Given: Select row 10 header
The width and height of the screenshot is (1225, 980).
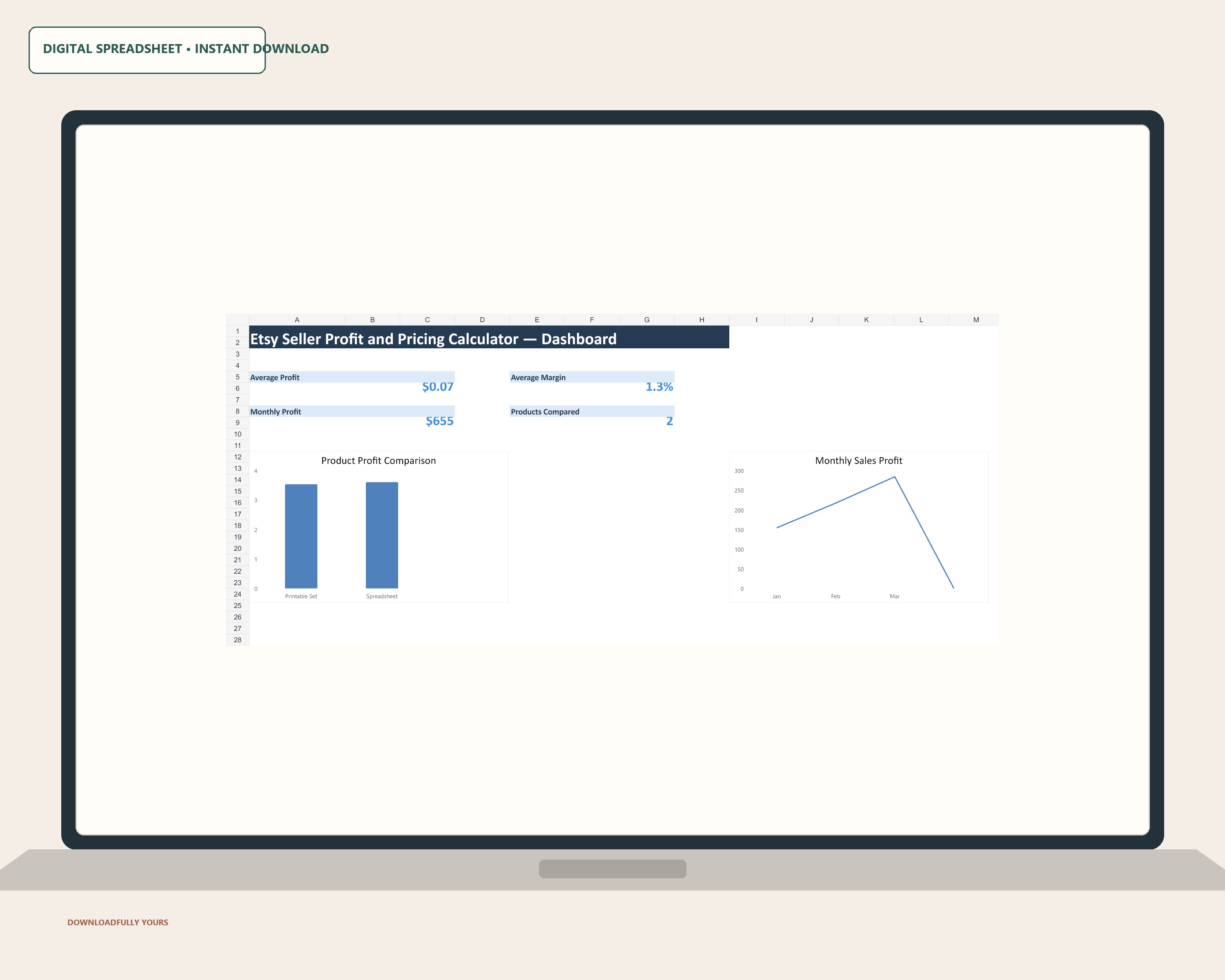Looking at the screenshot, I should 238,434.
